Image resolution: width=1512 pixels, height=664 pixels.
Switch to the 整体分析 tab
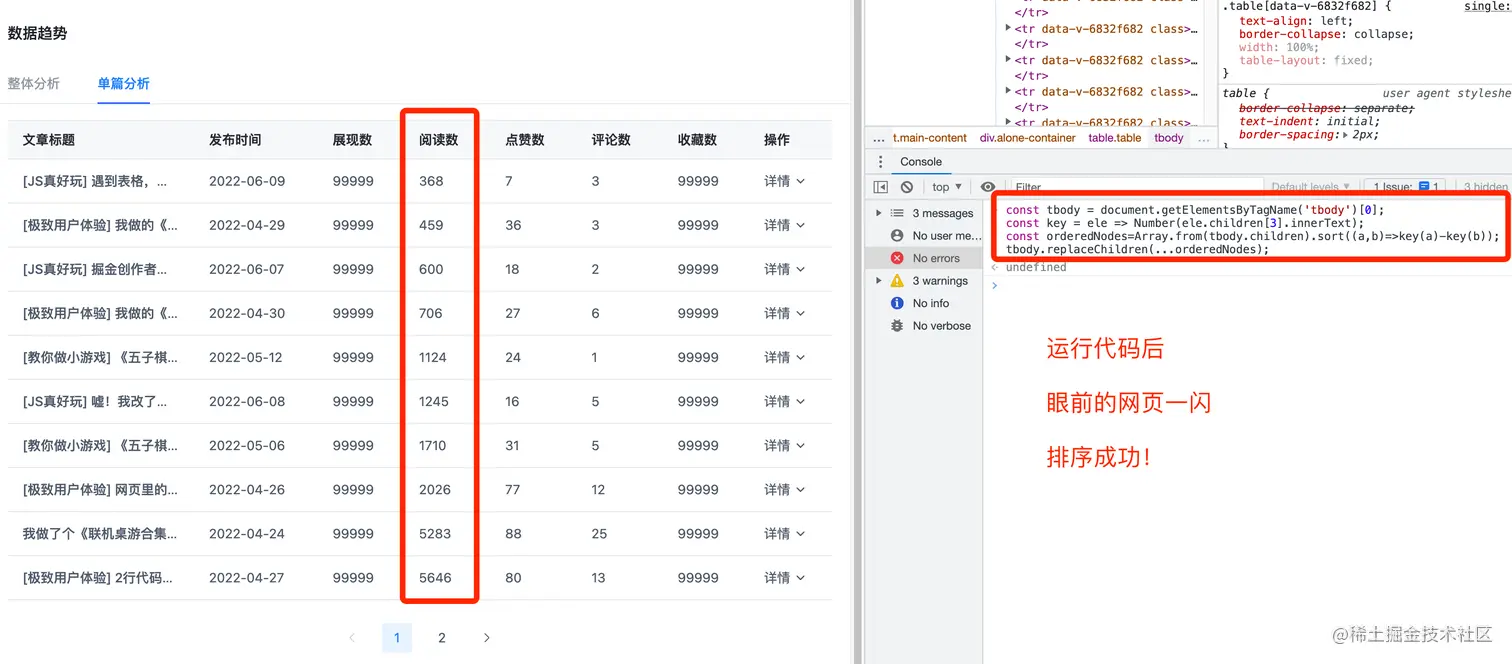[x=34, y=83]
